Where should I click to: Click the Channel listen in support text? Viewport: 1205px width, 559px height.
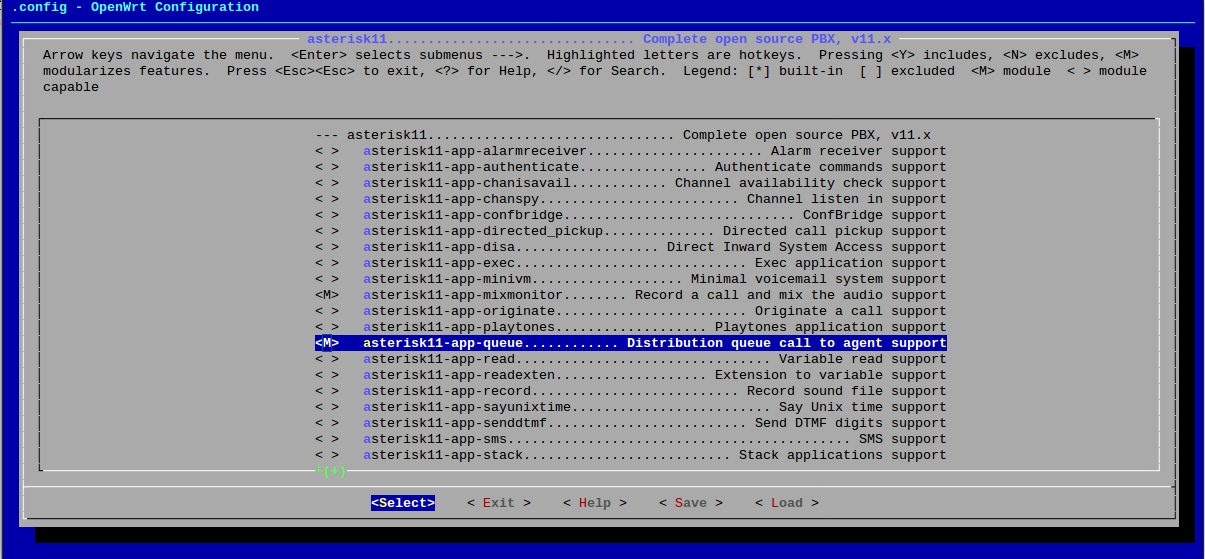click(x=846, y=199)
